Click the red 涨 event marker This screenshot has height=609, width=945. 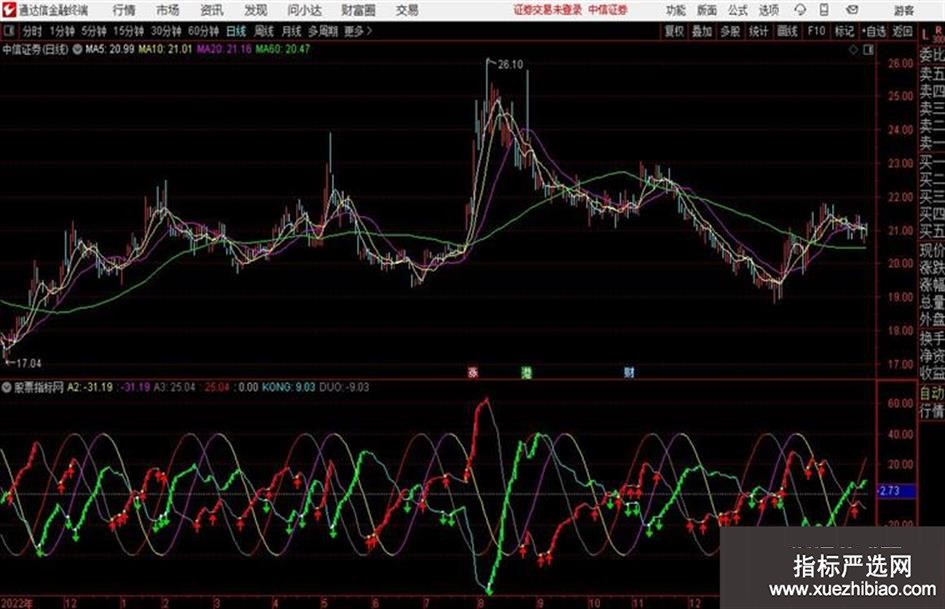pos(473,373)
